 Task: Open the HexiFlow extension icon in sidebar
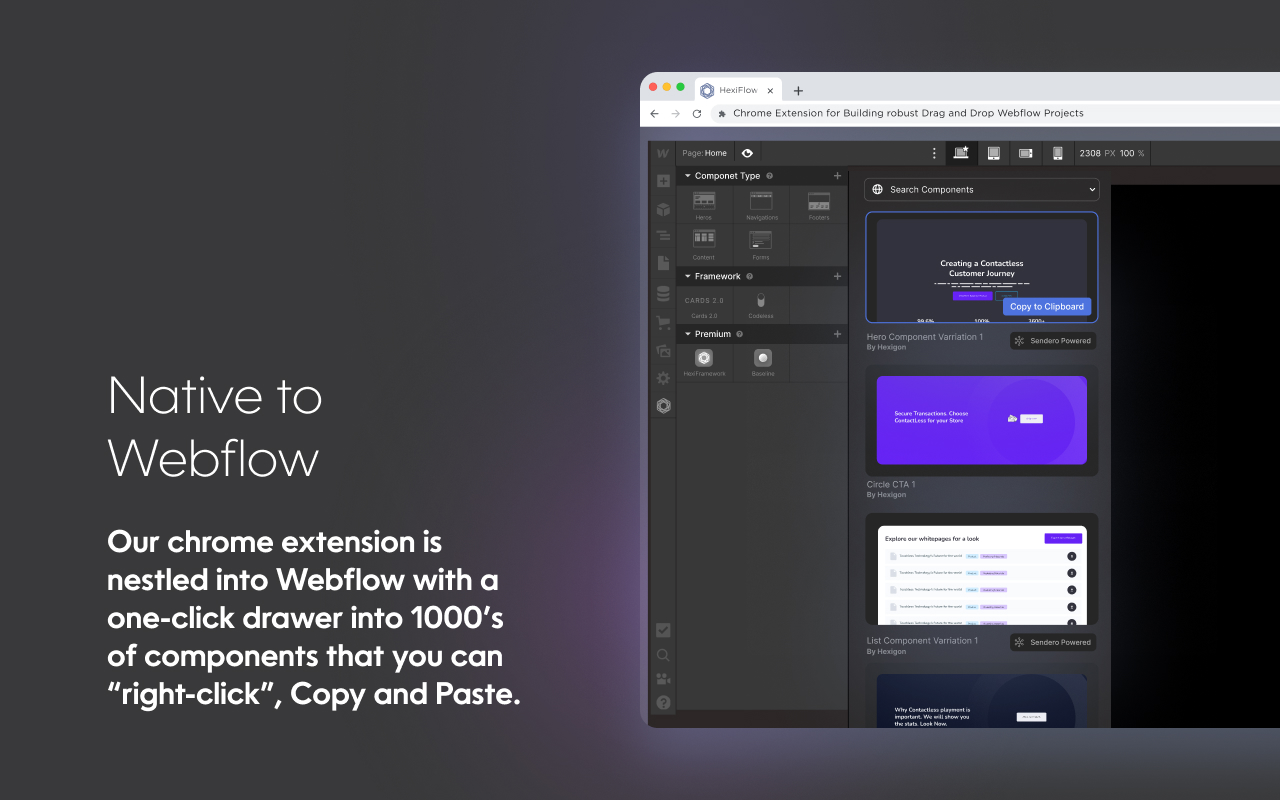pos(663,406)
